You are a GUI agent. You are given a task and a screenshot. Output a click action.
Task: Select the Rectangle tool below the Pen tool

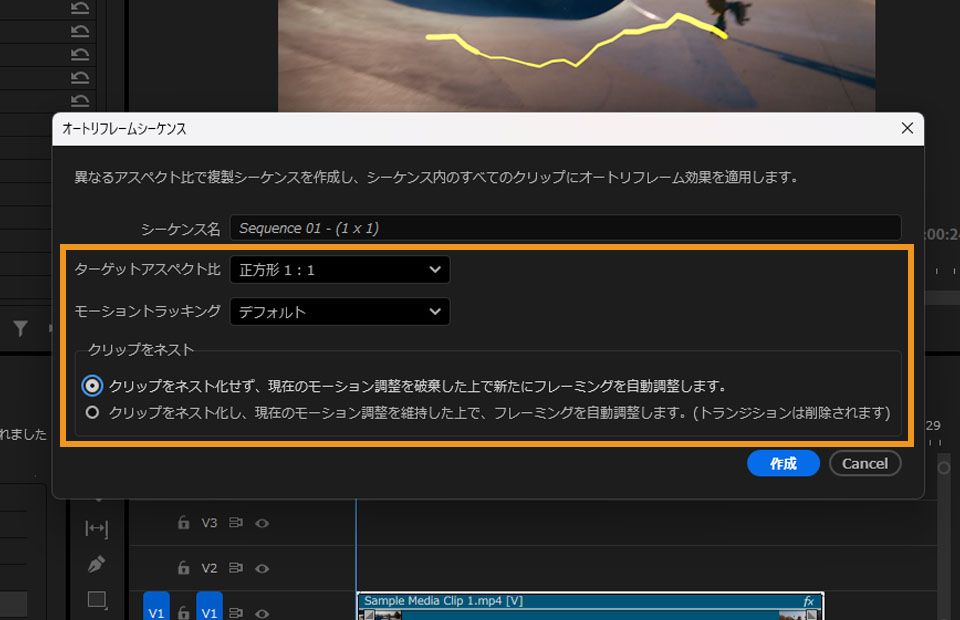[97, 600]
